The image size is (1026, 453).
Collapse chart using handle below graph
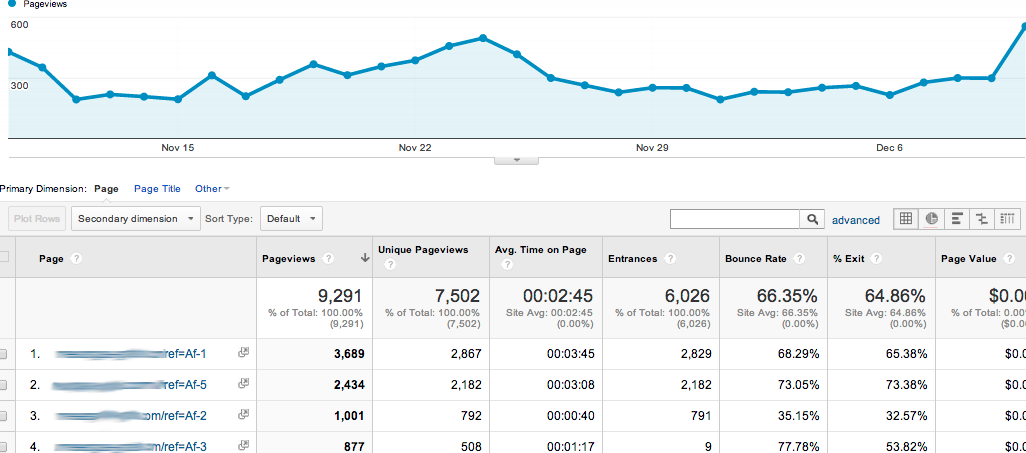click(516, 159)
